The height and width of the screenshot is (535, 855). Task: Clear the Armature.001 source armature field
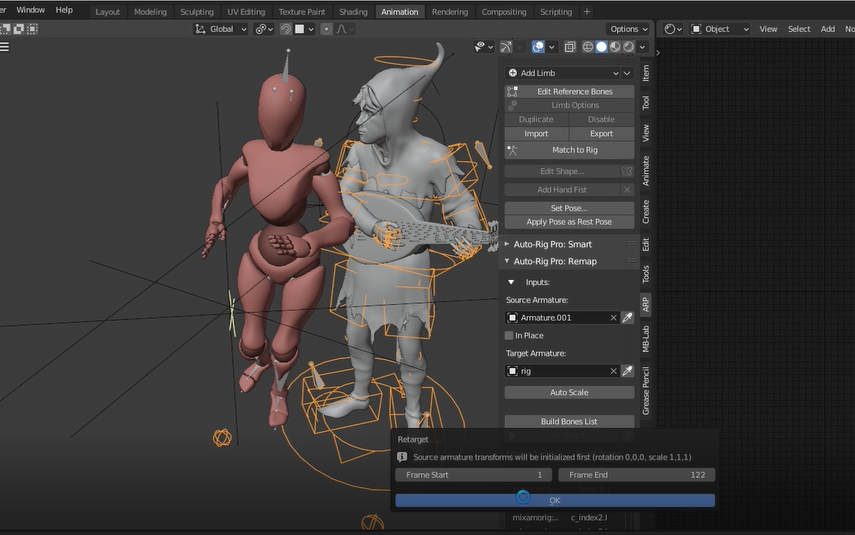click(613, 317)
